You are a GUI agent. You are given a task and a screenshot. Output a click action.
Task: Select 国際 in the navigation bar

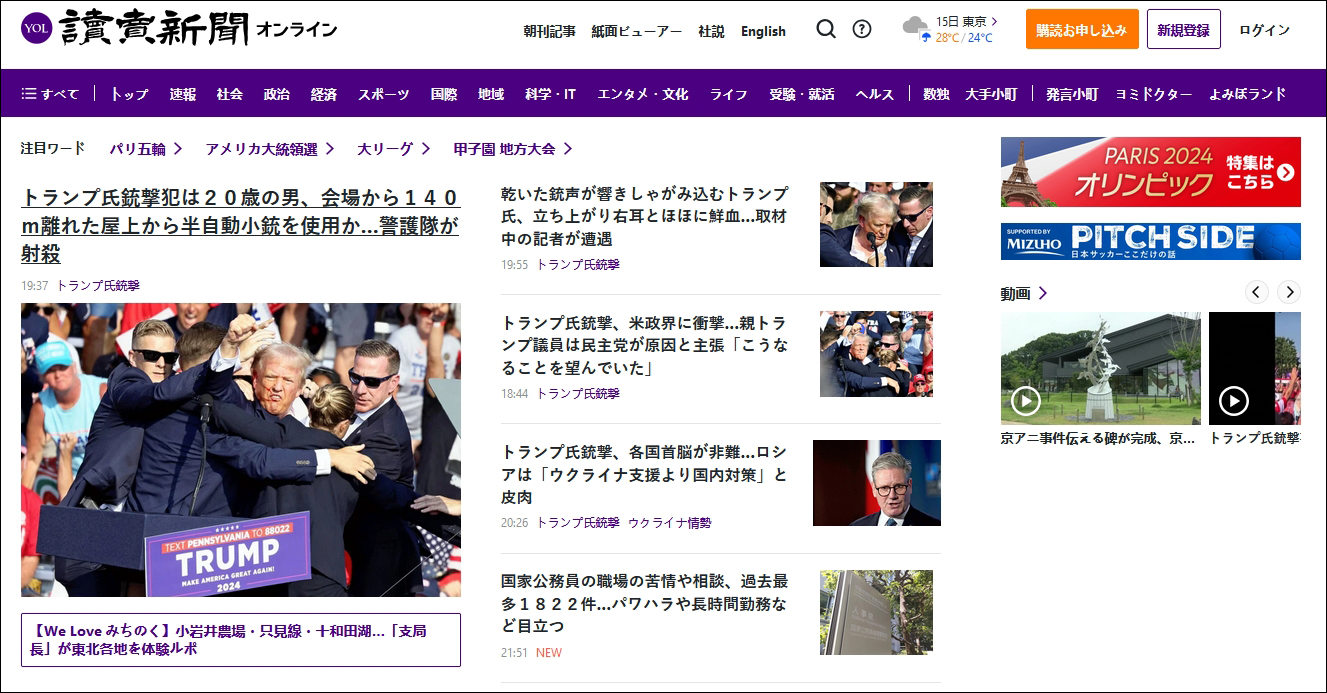(443, 94)
